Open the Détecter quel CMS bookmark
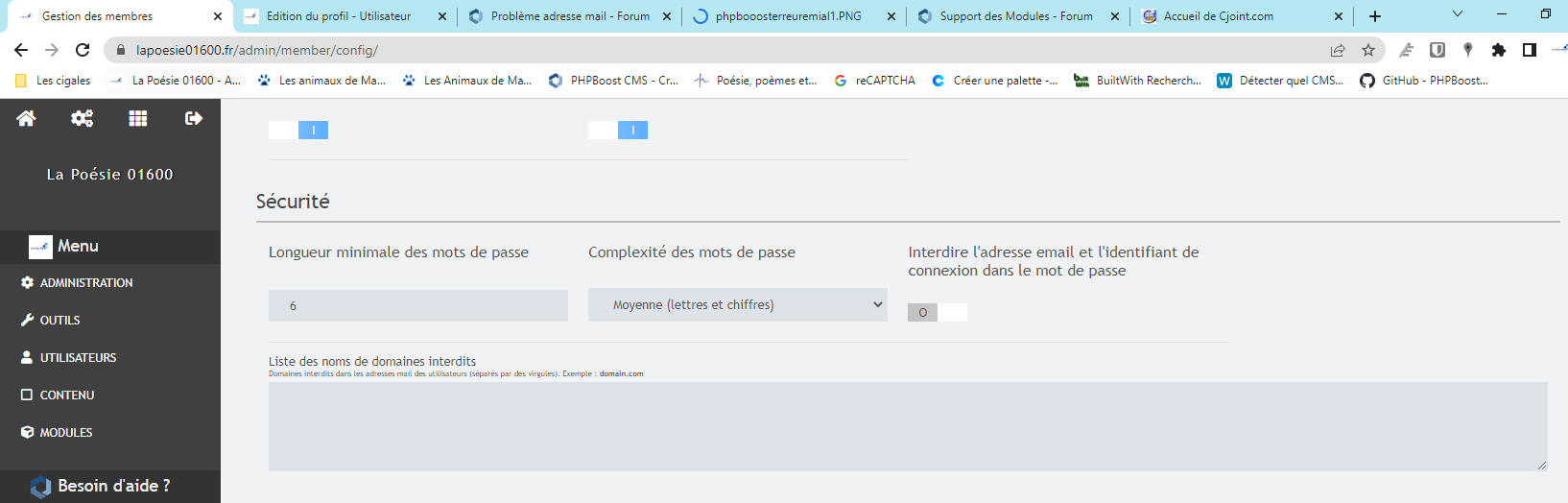 [1280, 81]
